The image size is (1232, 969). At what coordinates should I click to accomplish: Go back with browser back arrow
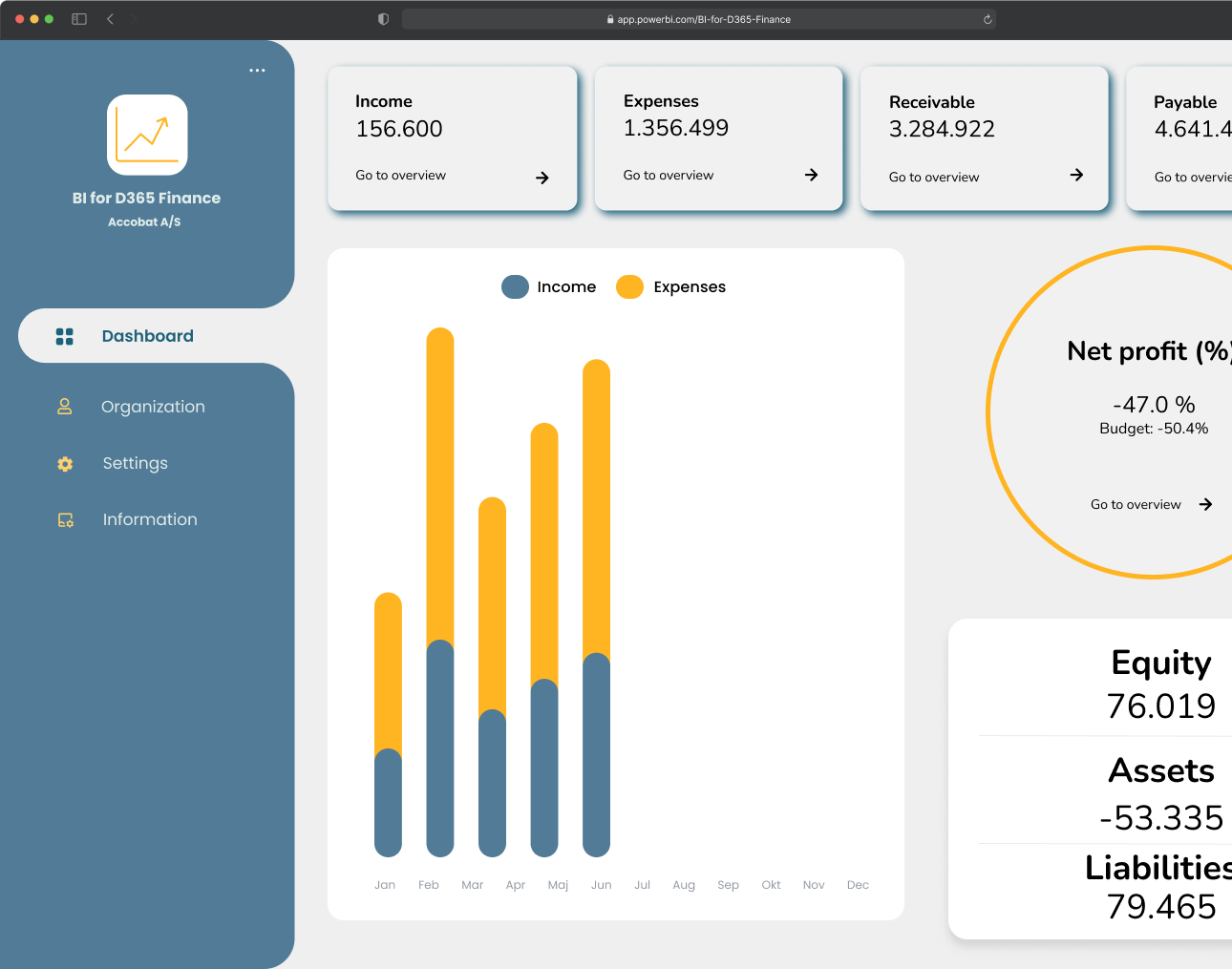[111, 19]
